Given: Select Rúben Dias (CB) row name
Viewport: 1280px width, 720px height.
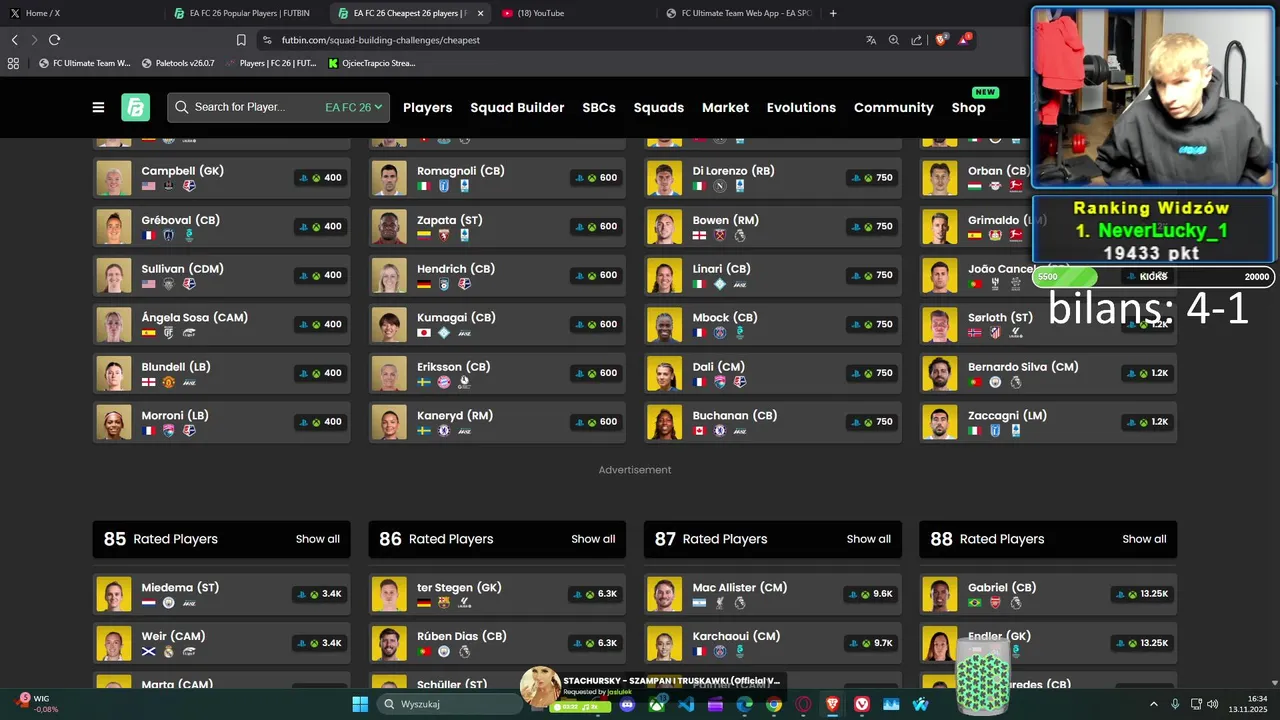Looking at the screenshot, I should point(462,636).
